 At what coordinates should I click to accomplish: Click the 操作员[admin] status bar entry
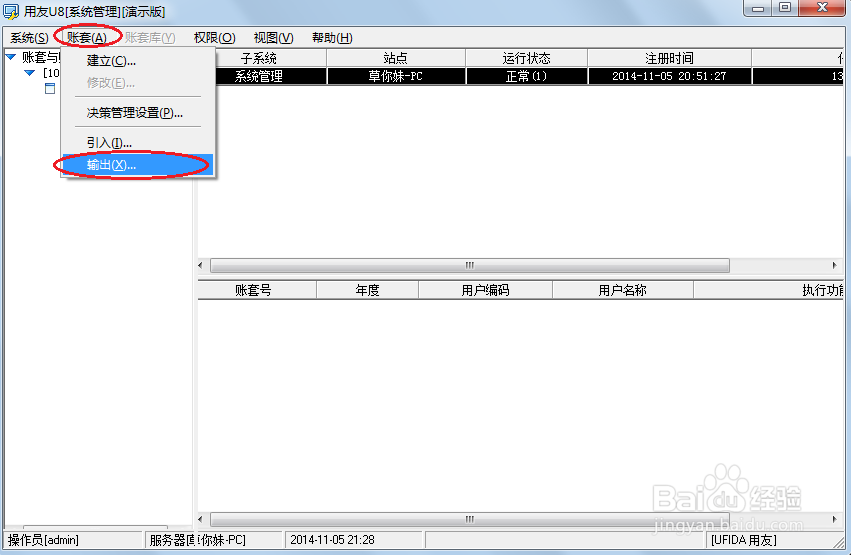click(73, 540)
